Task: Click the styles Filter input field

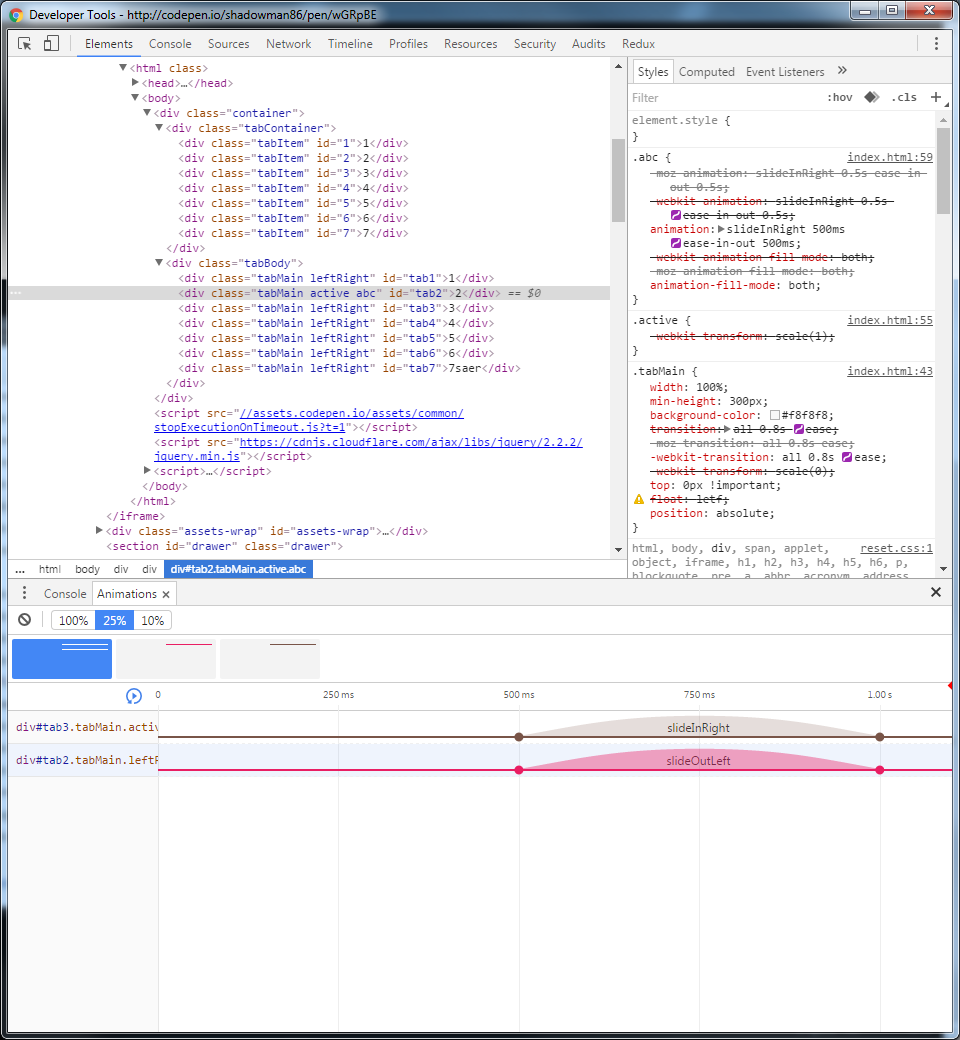Action: click(x=723, y=98)
